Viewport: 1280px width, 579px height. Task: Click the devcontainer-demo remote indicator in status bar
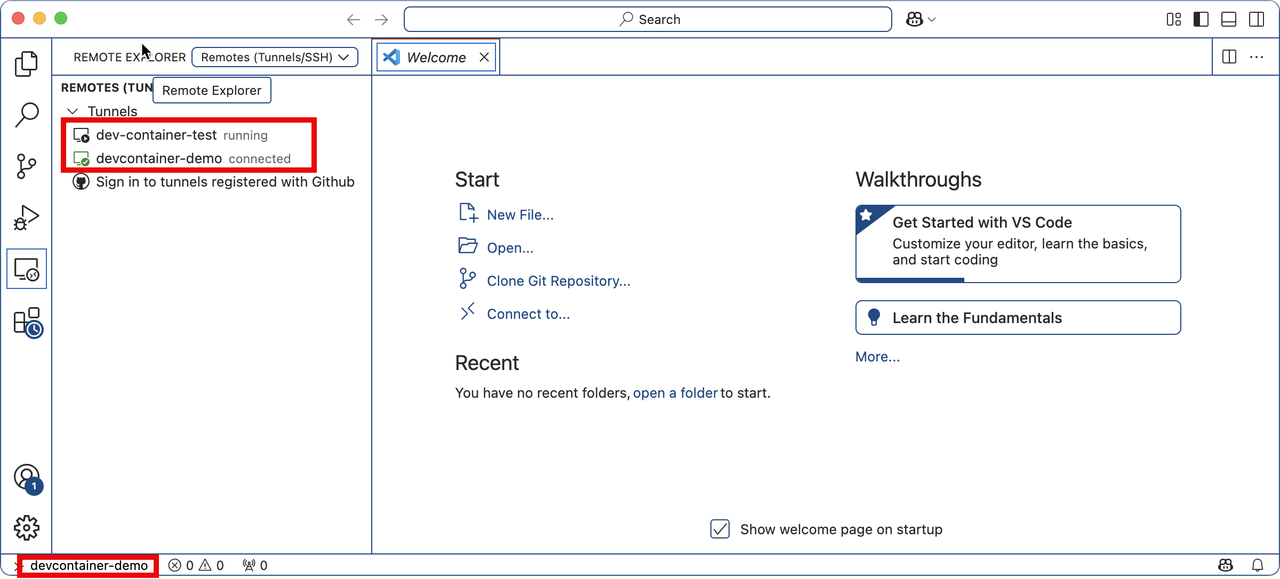pyautogui.click(x=88, y=566)
